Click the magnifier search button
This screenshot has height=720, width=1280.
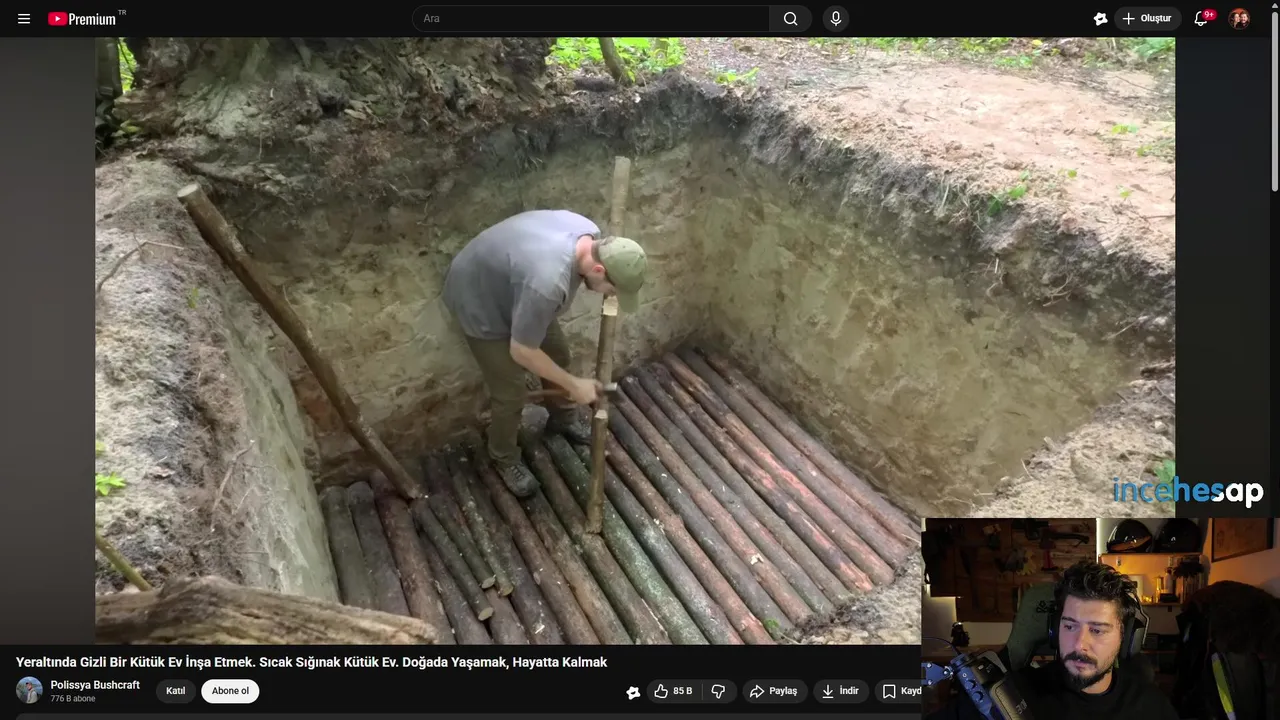click(x=790, y=19)
